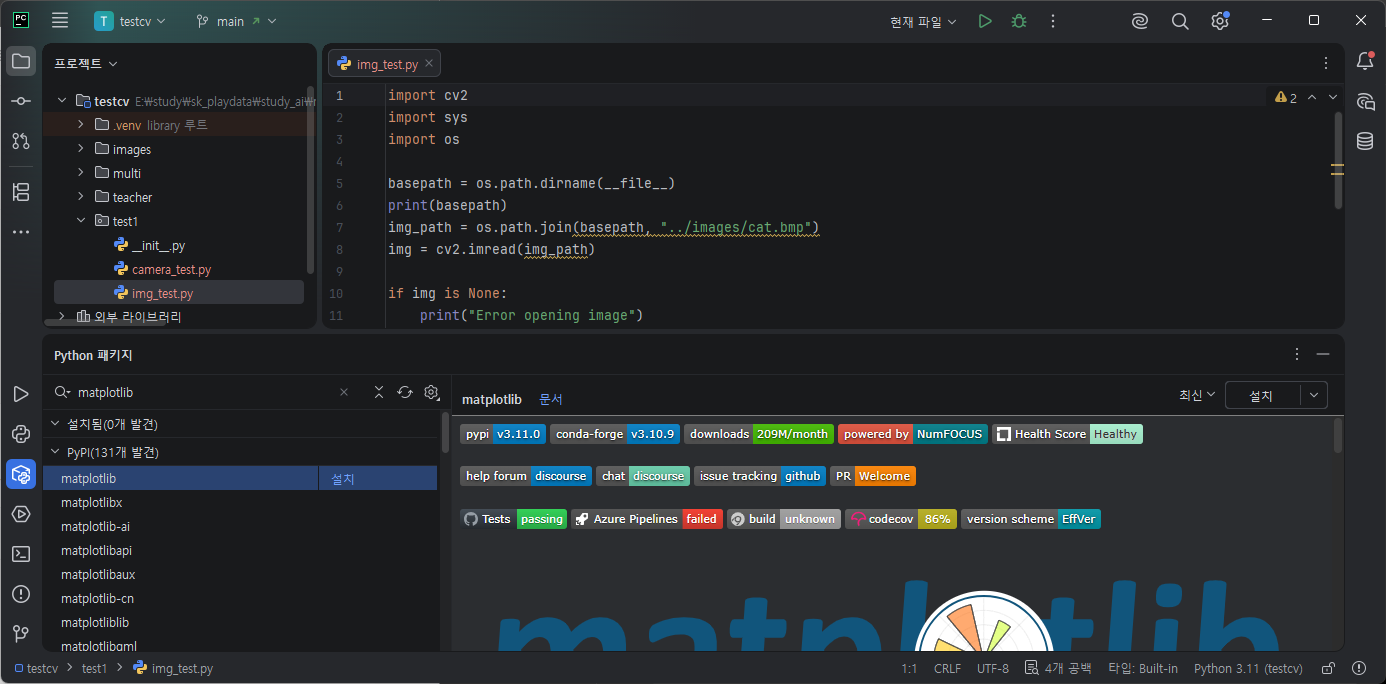
Task: Open IDE settings gear in title bar
Action: pos(1220,21)
